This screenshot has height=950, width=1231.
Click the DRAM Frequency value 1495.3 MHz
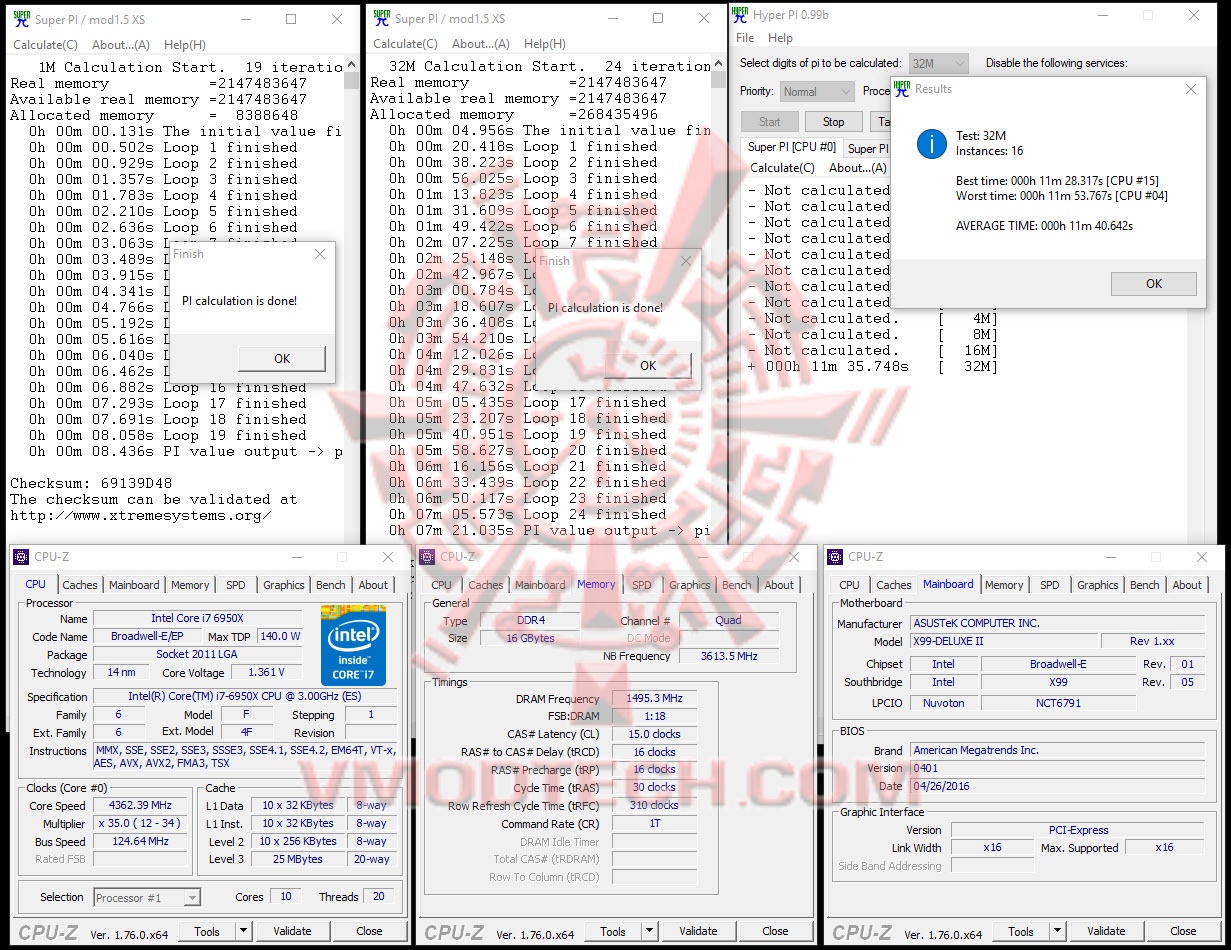coord(654,699)
